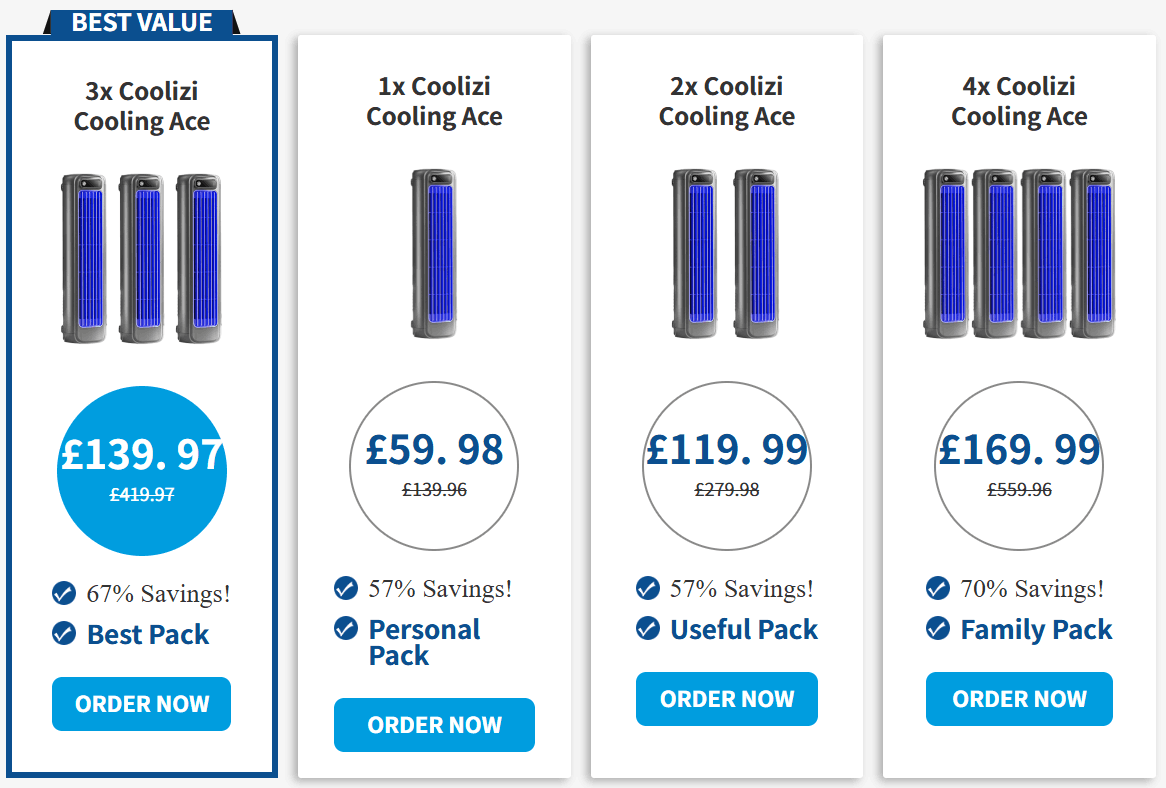Click Order Now for Useful Pack
This screenshot has height=788, width=1166.
[727, 699]
